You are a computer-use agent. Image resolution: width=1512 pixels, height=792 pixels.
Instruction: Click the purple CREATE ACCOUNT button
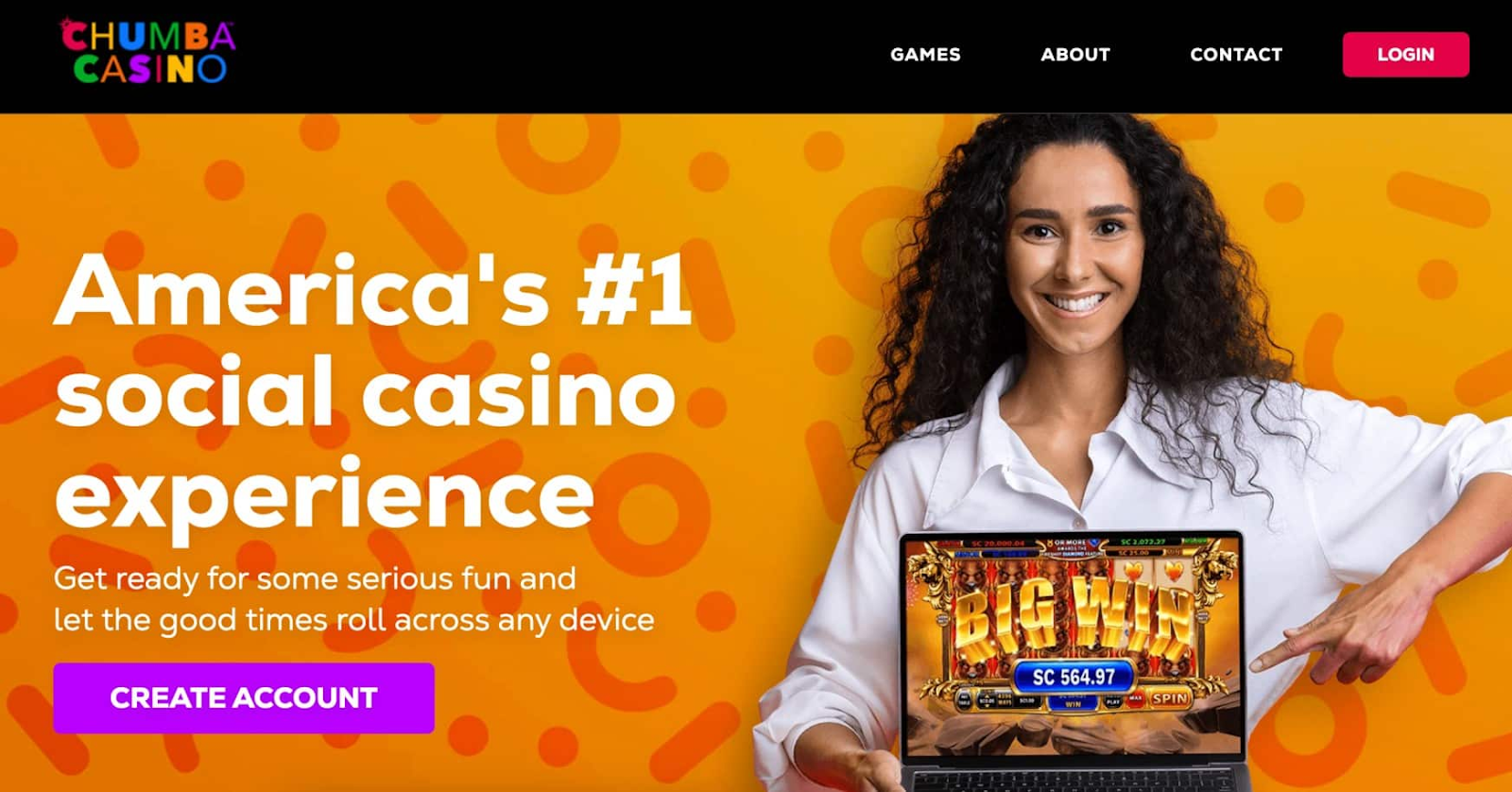tap(244, 698)
